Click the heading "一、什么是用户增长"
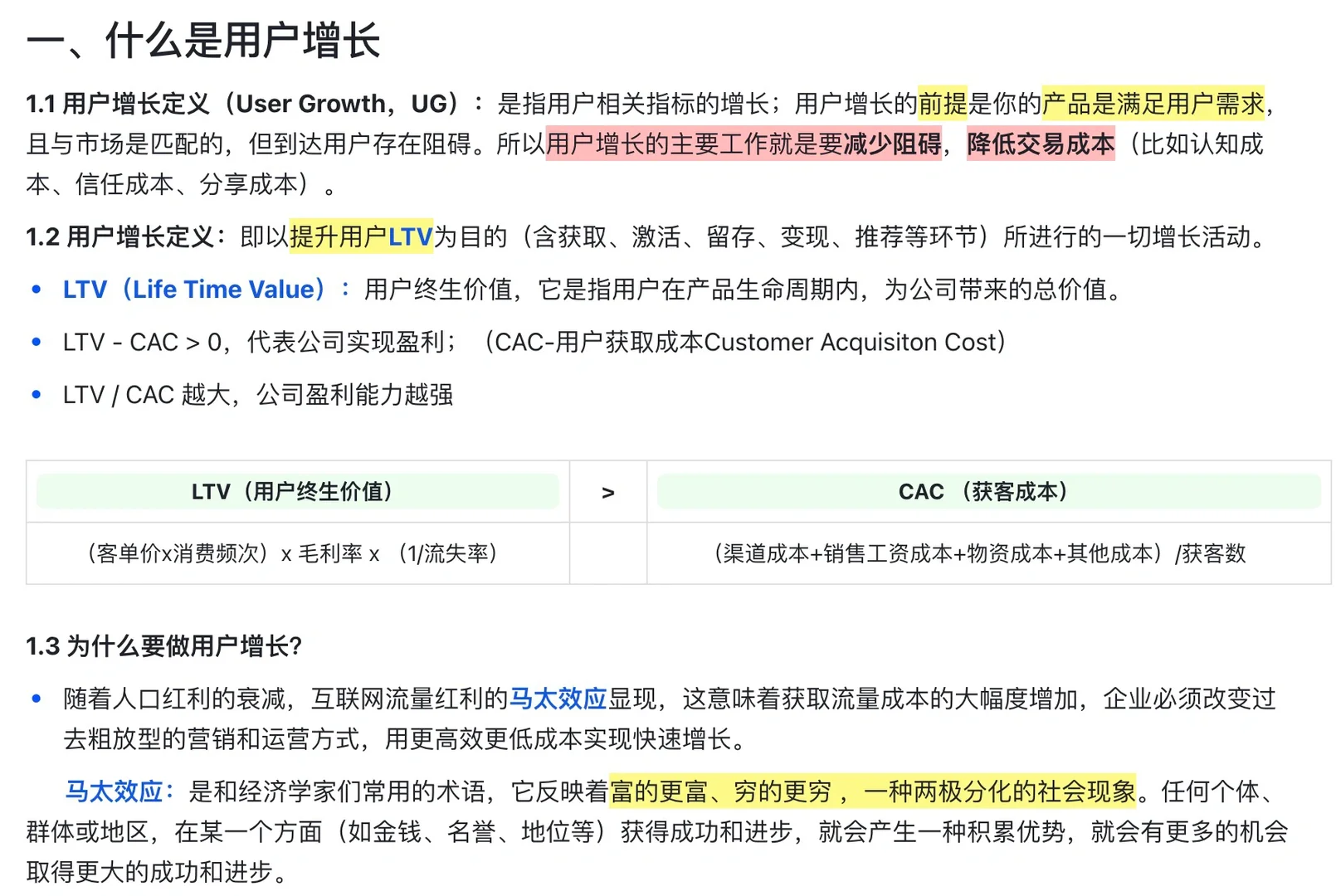Screen dimensions: 1336x896 coord(203,41)
